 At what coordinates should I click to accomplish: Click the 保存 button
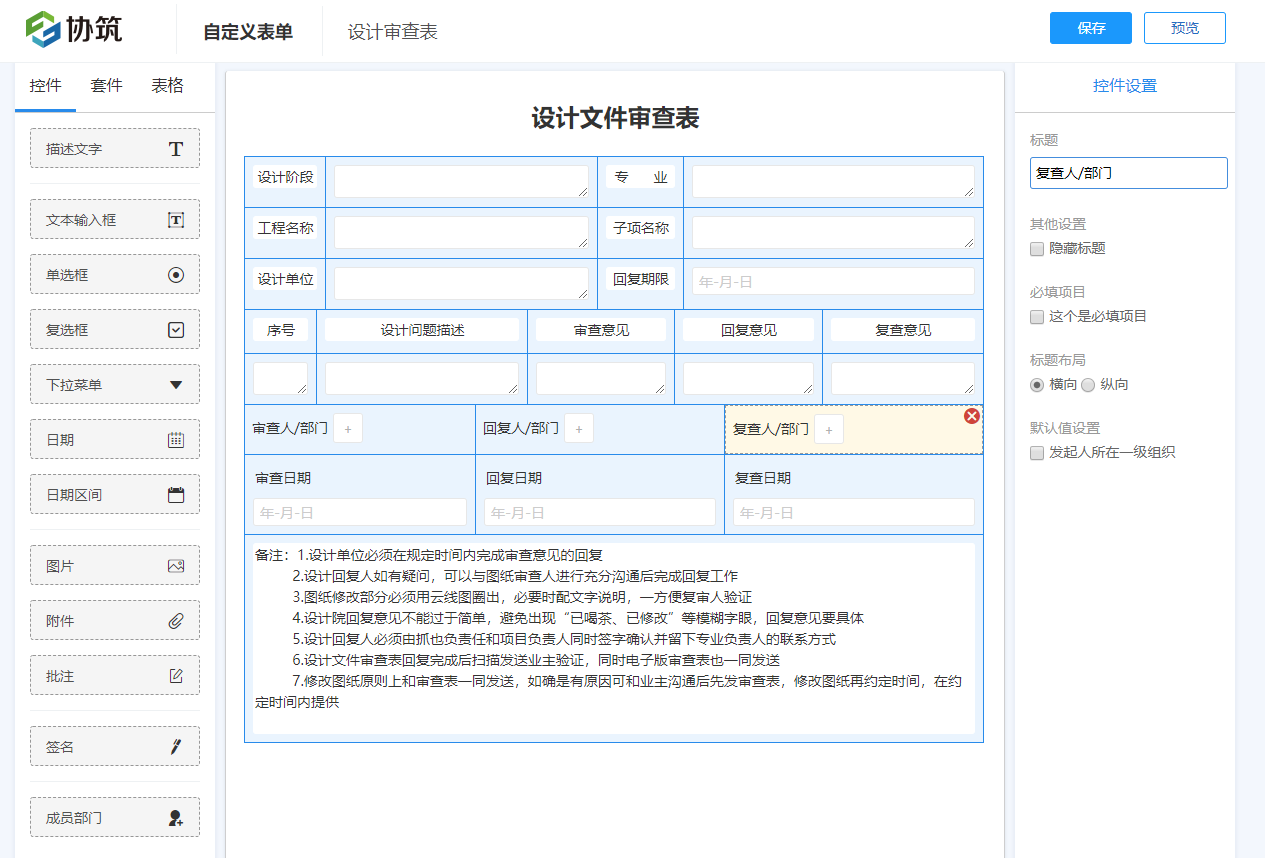pyautogui.click(x=1090, y=28)
